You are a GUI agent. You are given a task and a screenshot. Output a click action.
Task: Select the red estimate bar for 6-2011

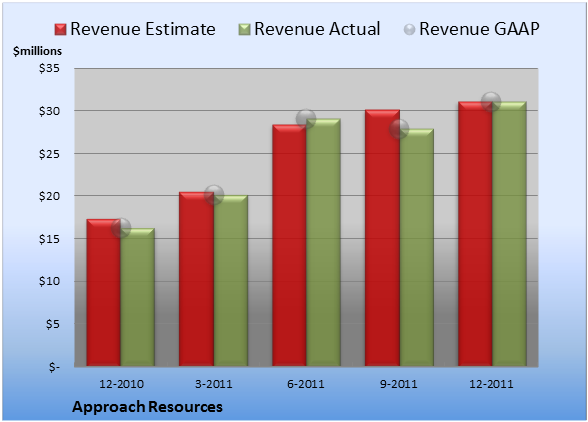coord(289,245)
